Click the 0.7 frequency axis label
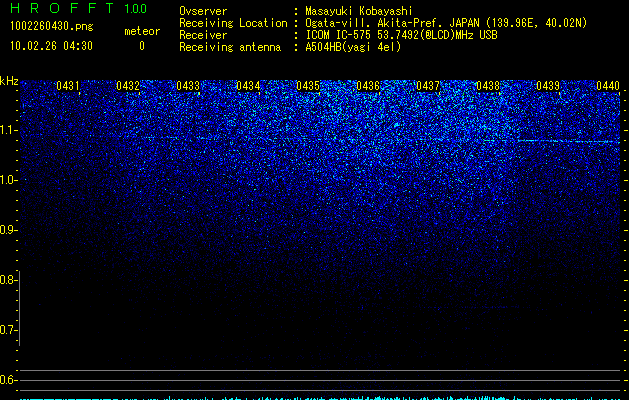Image resolution: width=629 pixels, height=400 pixels. pos(8,330)
